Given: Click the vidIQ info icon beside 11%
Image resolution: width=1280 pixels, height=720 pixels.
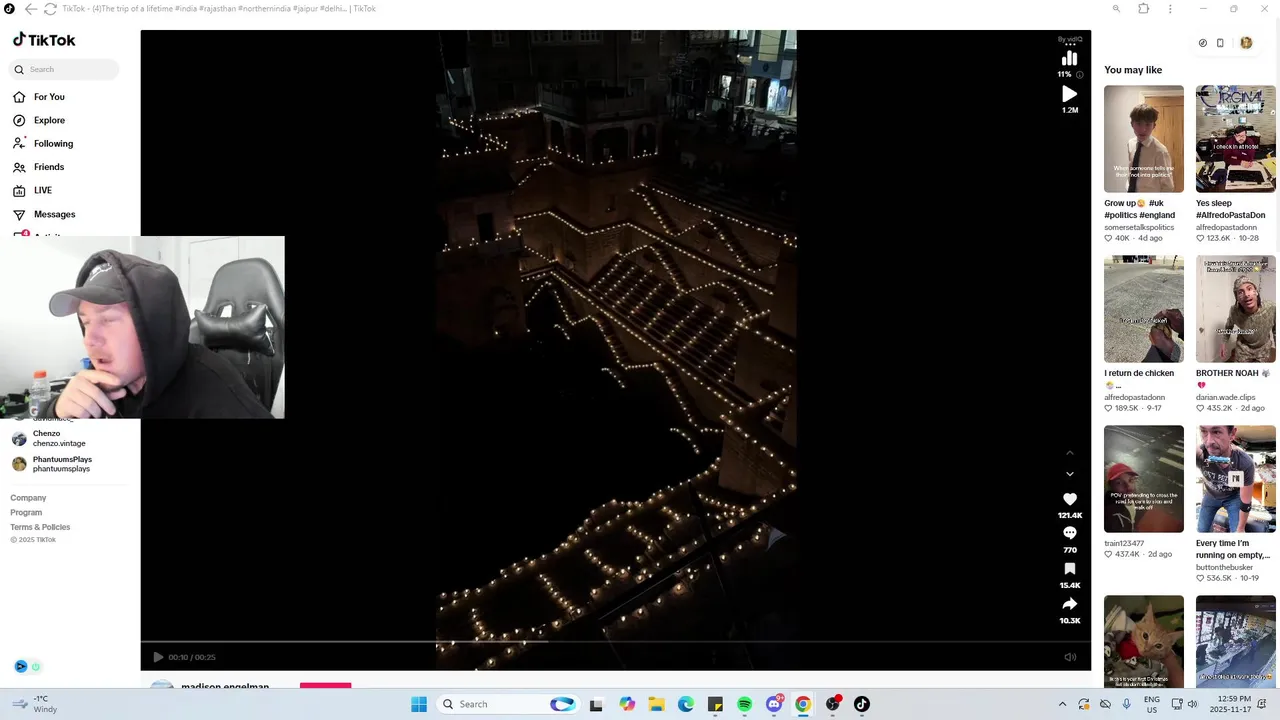Looking at the screenshot, I should [x=1079, y=75].
